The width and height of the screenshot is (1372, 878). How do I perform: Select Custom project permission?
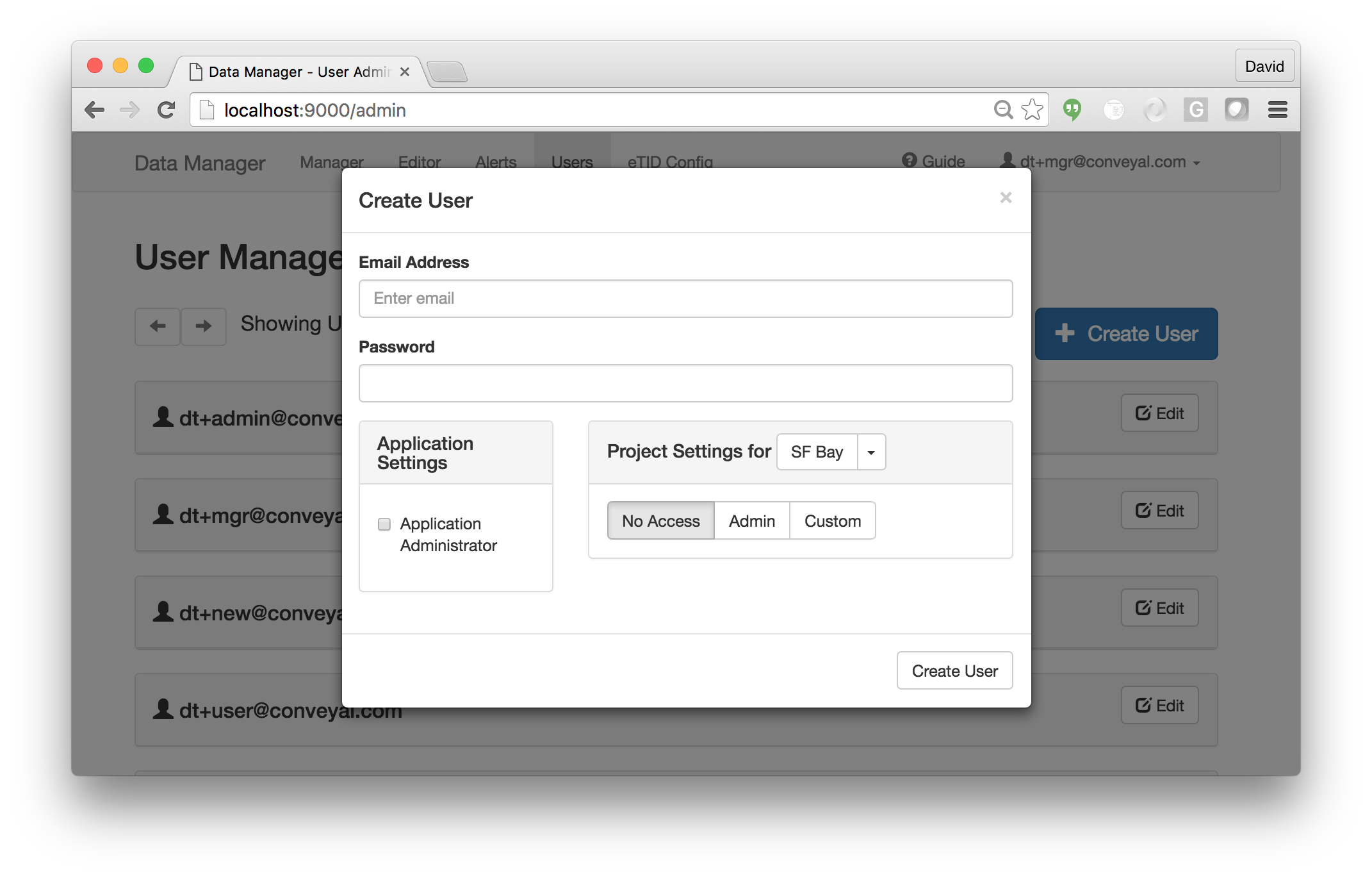click(833, 521)
